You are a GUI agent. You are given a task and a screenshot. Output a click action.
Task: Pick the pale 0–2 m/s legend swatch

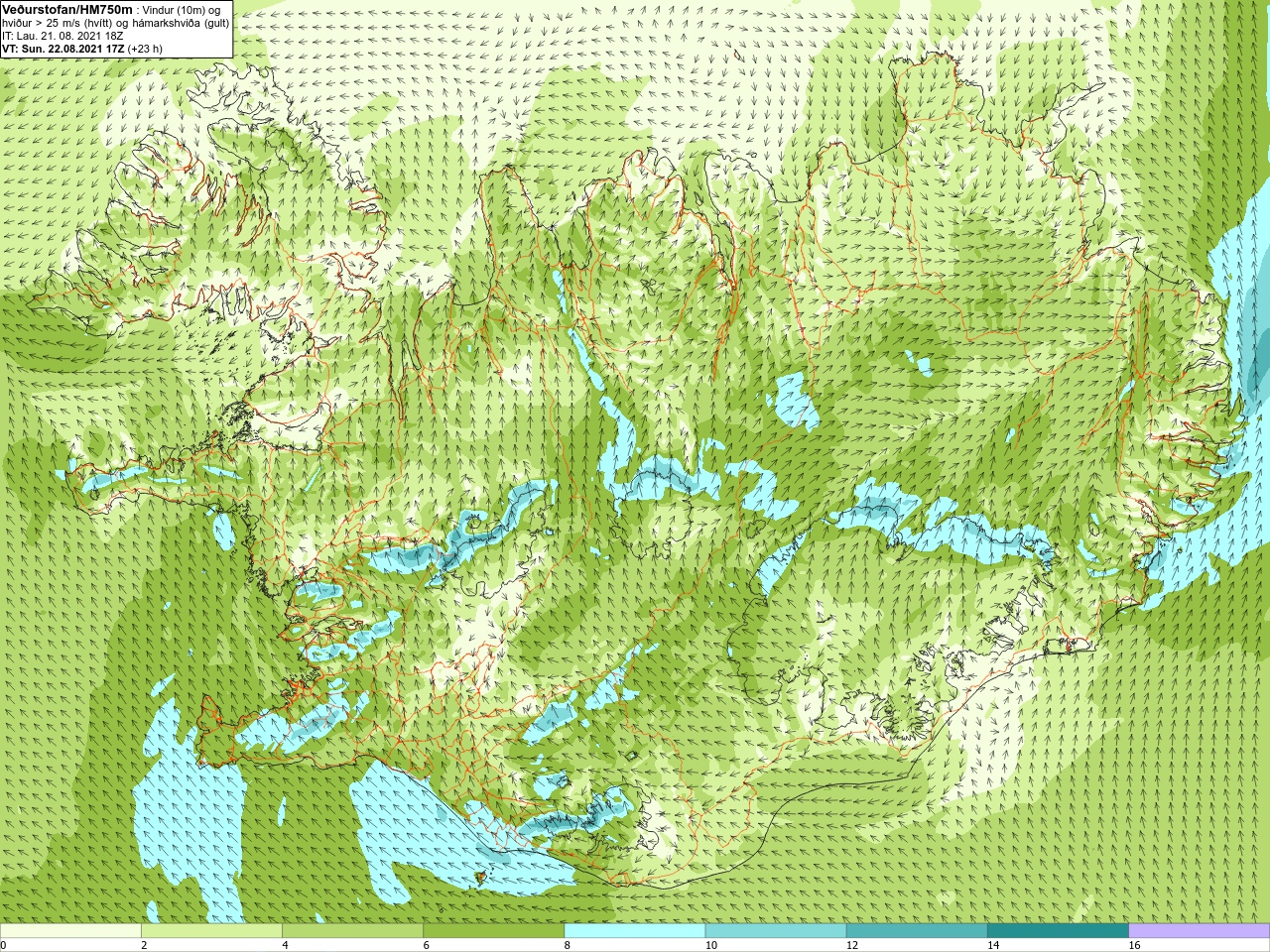click(x=70, y=931)
